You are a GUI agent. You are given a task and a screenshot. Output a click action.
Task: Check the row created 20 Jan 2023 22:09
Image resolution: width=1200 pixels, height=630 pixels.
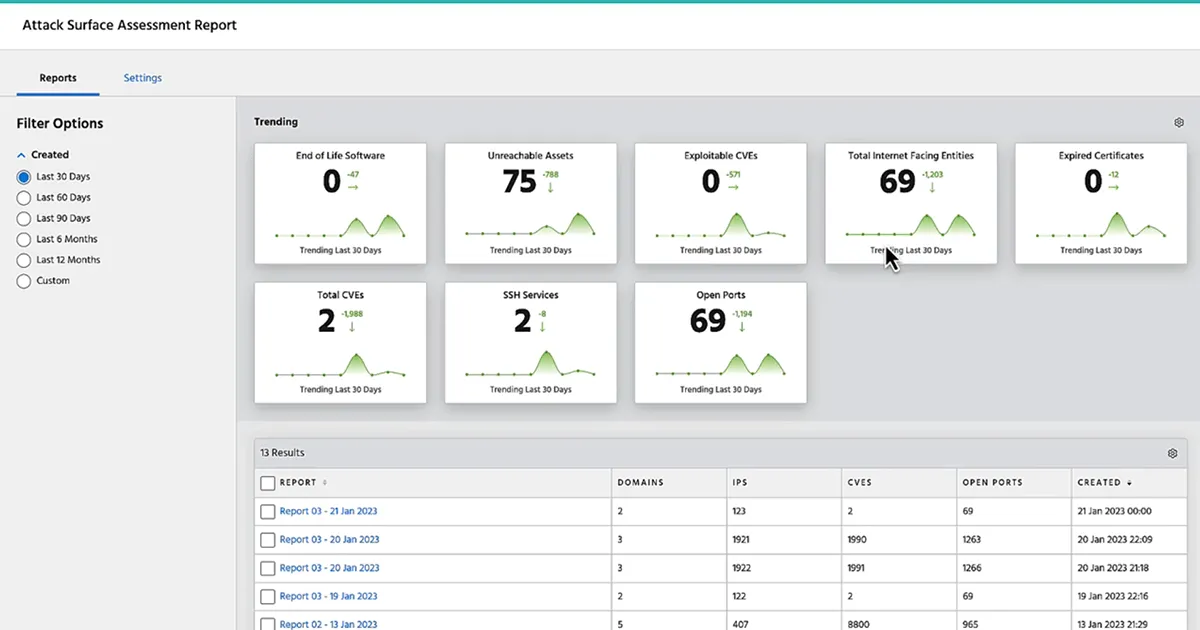tap(267, 540)
